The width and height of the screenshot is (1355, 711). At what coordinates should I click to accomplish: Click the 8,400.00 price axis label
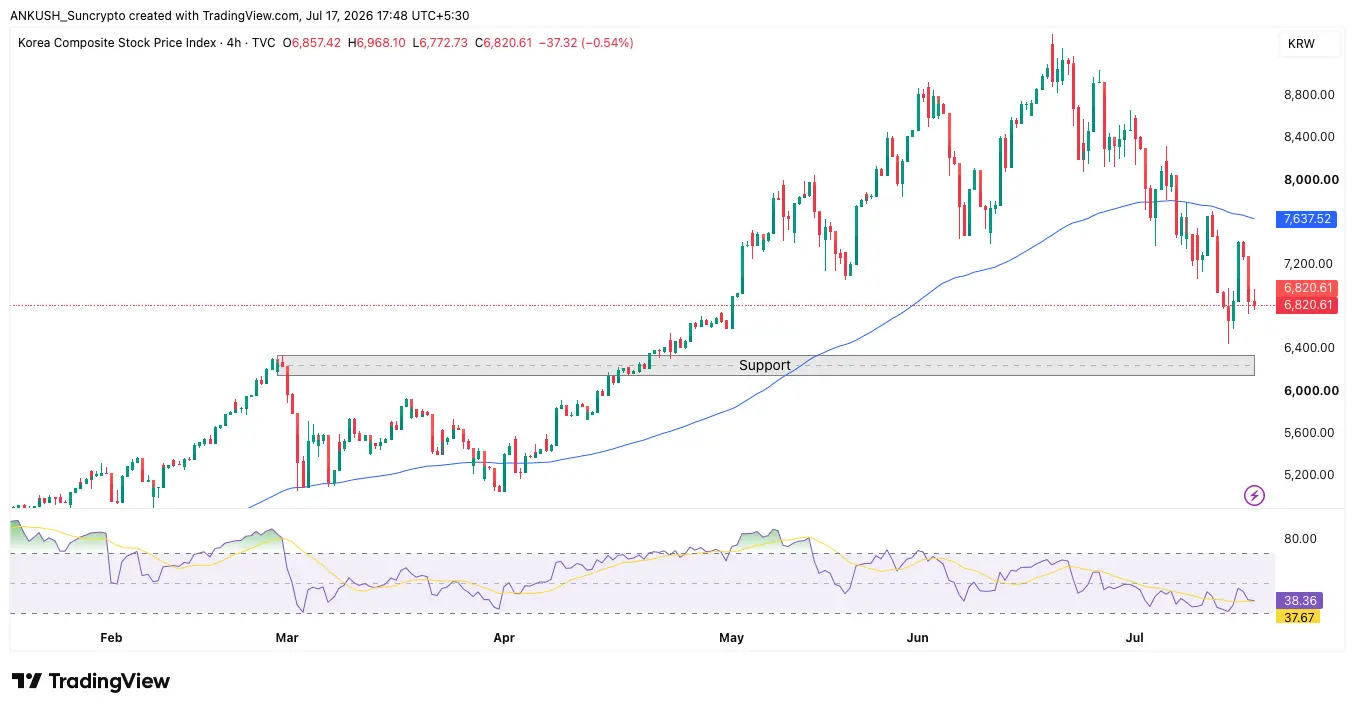coord(1310,137)
